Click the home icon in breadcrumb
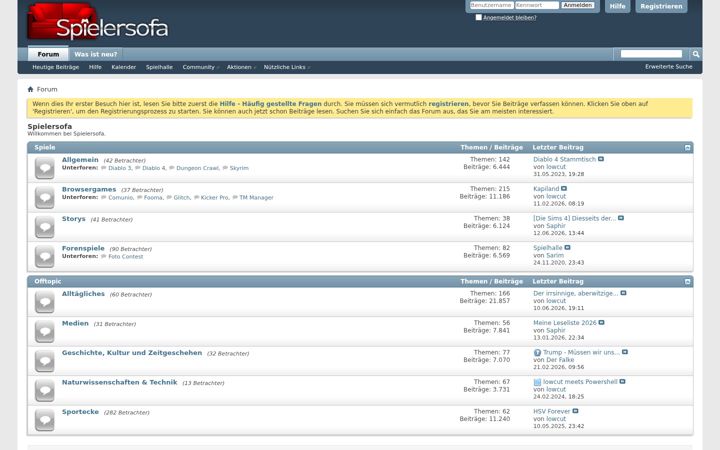 click(30, 89)
